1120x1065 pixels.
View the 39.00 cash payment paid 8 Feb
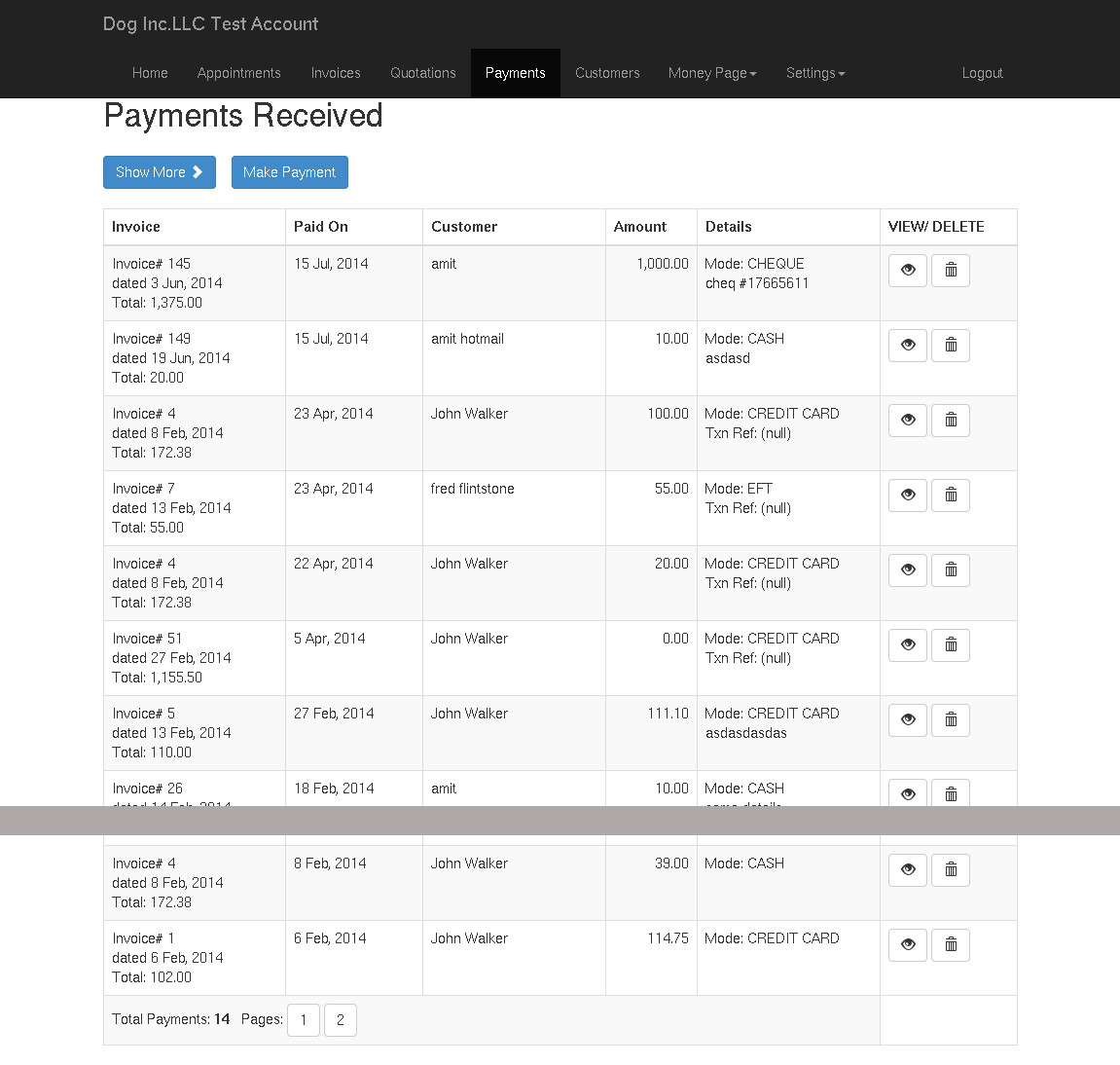[907, 870]
